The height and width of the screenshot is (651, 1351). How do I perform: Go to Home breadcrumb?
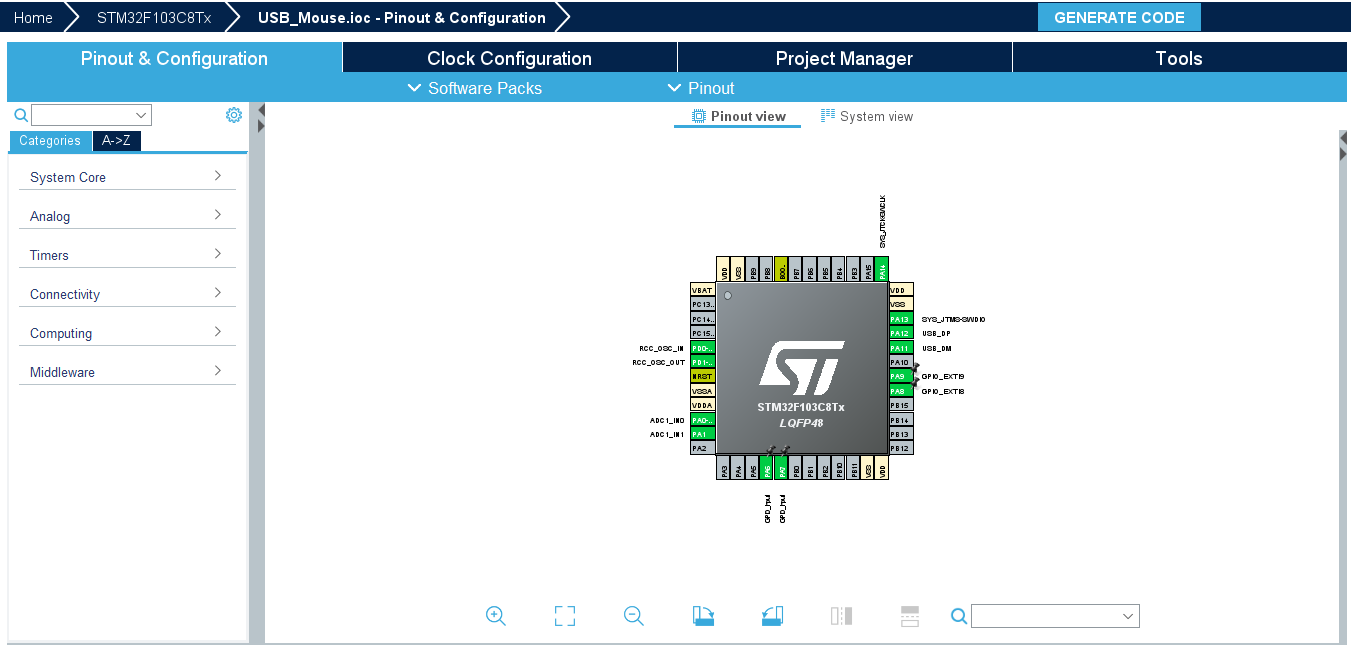33,18
